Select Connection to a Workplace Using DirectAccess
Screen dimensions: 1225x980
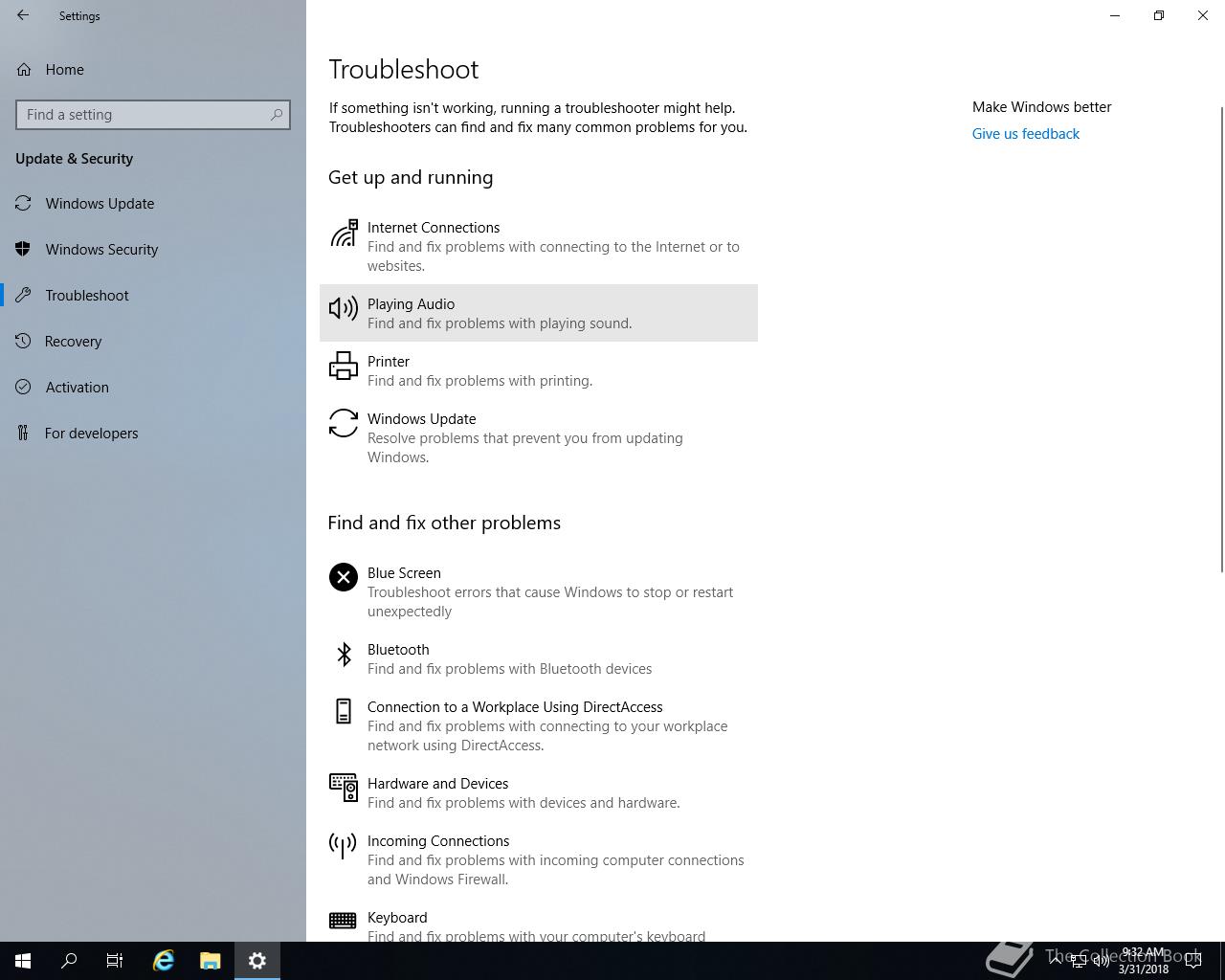pyautogui.click(x=539, y=725)
